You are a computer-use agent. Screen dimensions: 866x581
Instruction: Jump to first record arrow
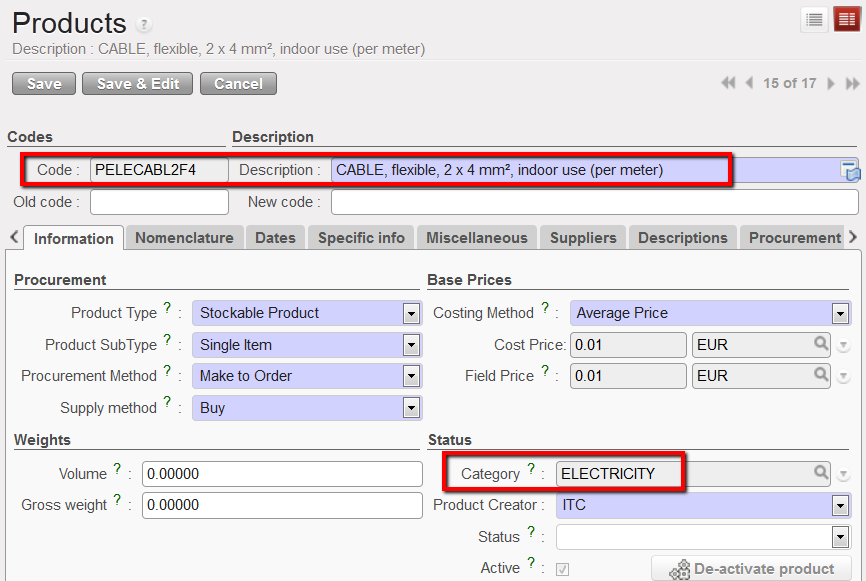(728, 84)
